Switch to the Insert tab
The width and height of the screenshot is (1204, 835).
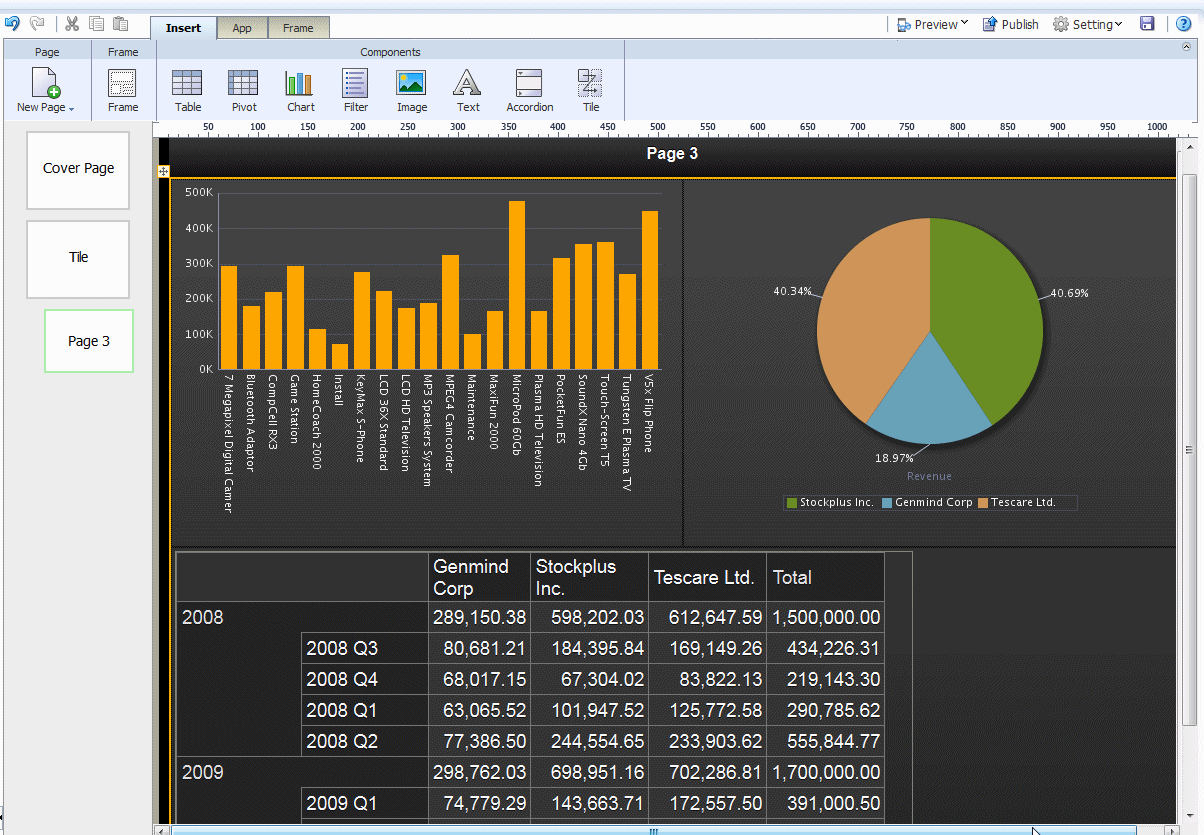point(183,28)
